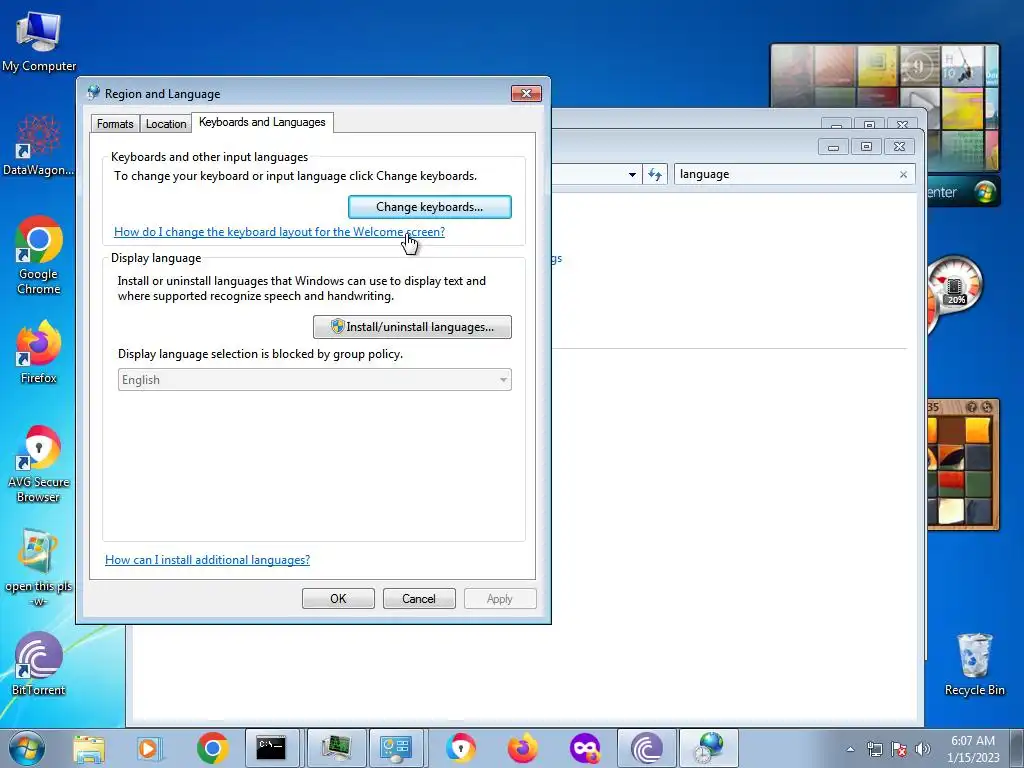Screen dimensions: 1024x768
Task: Select the Google Chrome desktop shortcut
Action: point(39,255)
